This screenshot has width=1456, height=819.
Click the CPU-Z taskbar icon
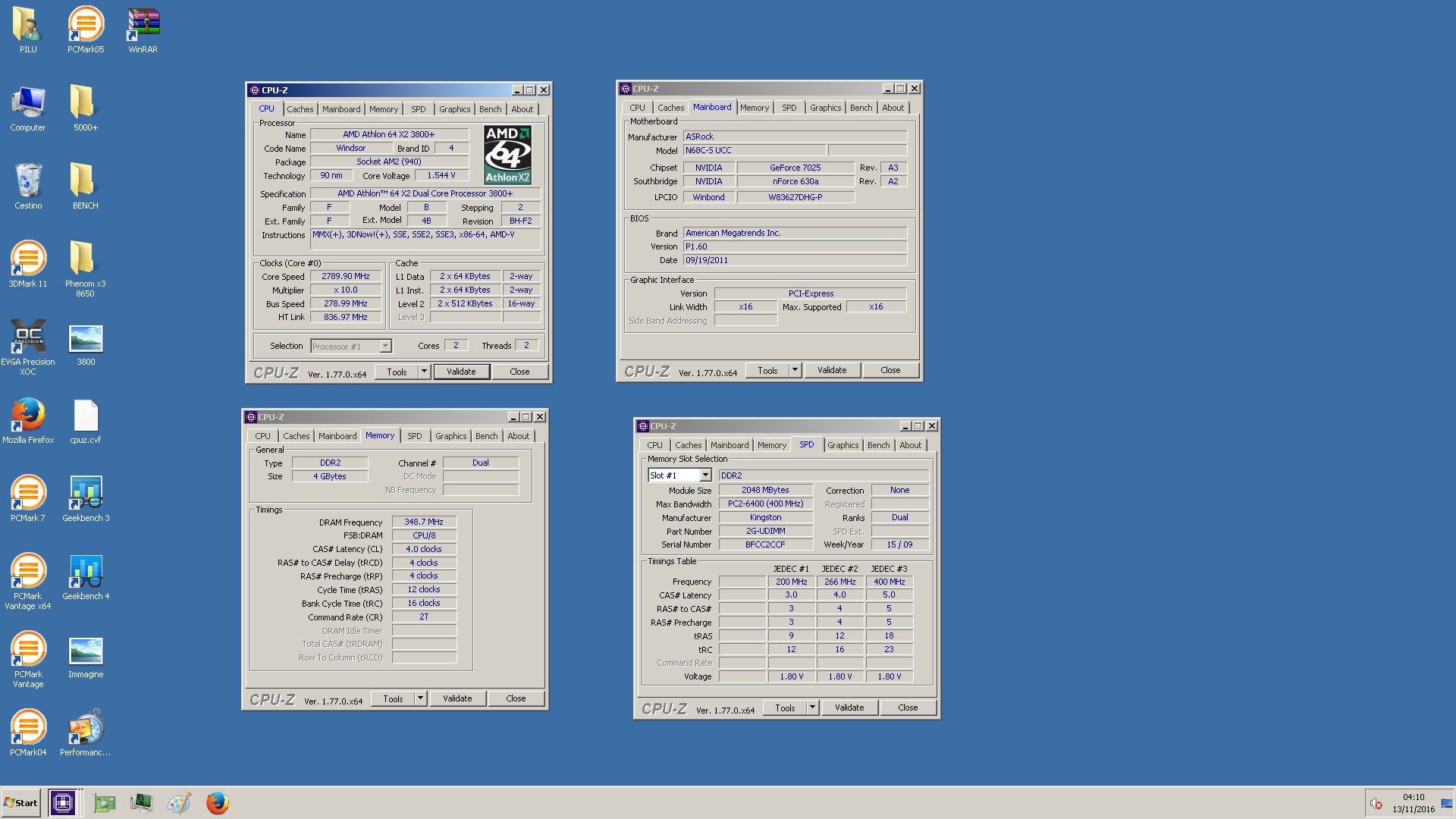(62, 802)
